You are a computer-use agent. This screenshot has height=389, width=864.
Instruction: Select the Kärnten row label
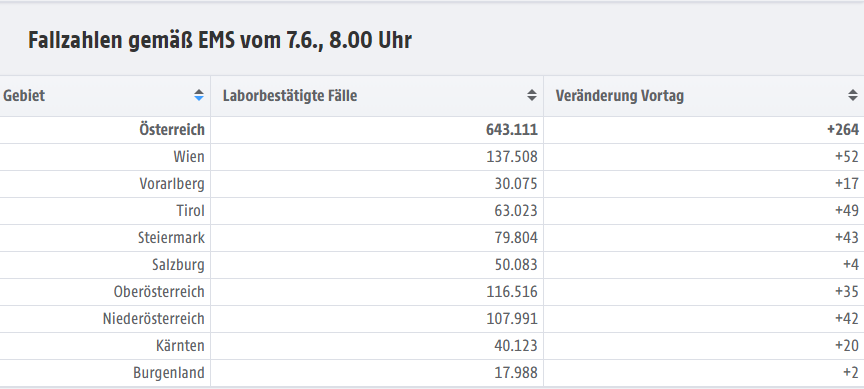tap(180, 345)
